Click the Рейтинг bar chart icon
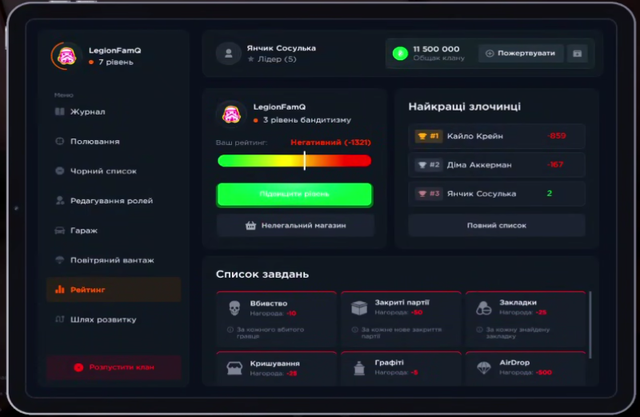640x417 pixels. click(x=60, y=289)
